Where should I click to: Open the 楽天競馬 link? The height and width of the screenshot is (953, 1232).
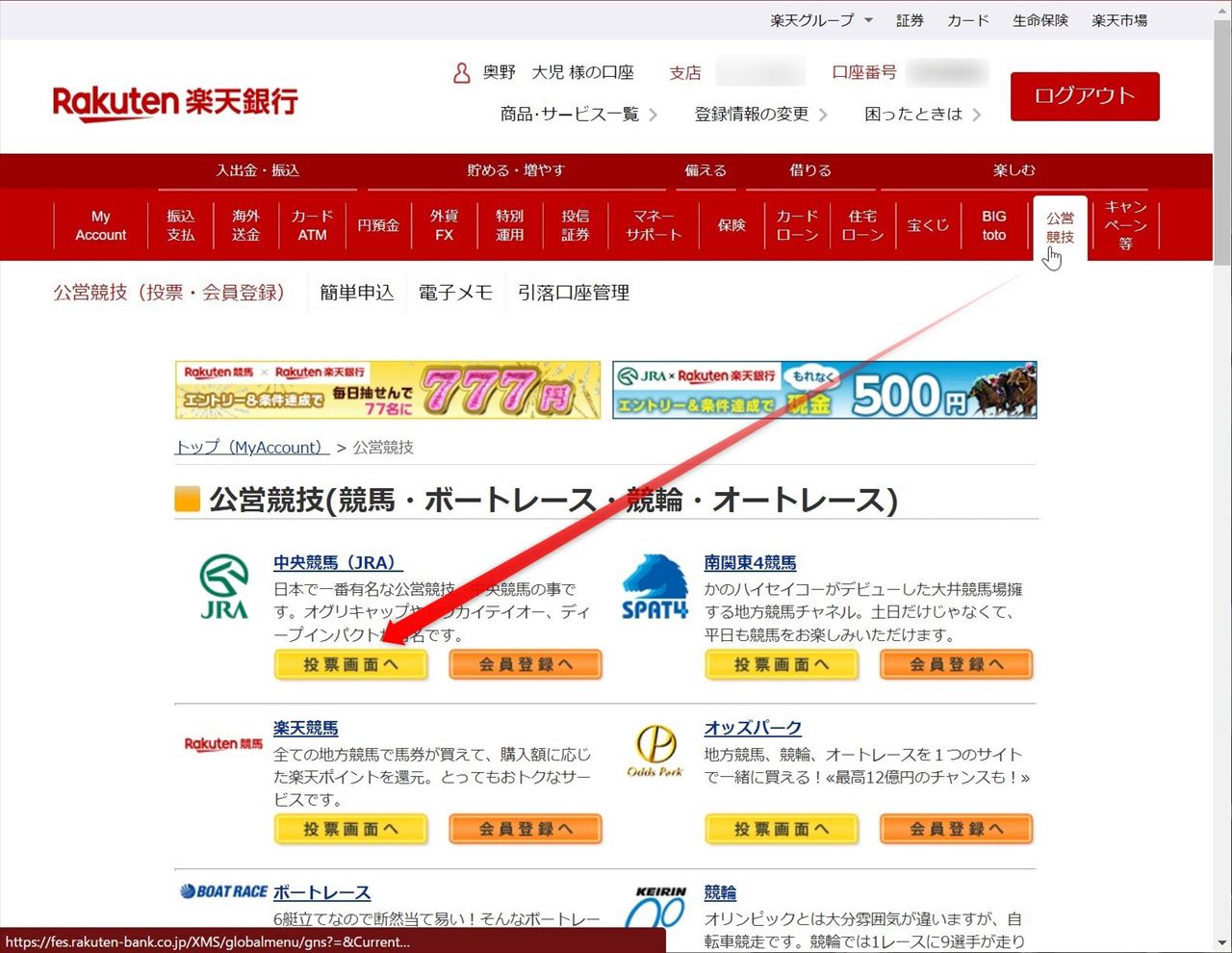[x=306, y=729]
